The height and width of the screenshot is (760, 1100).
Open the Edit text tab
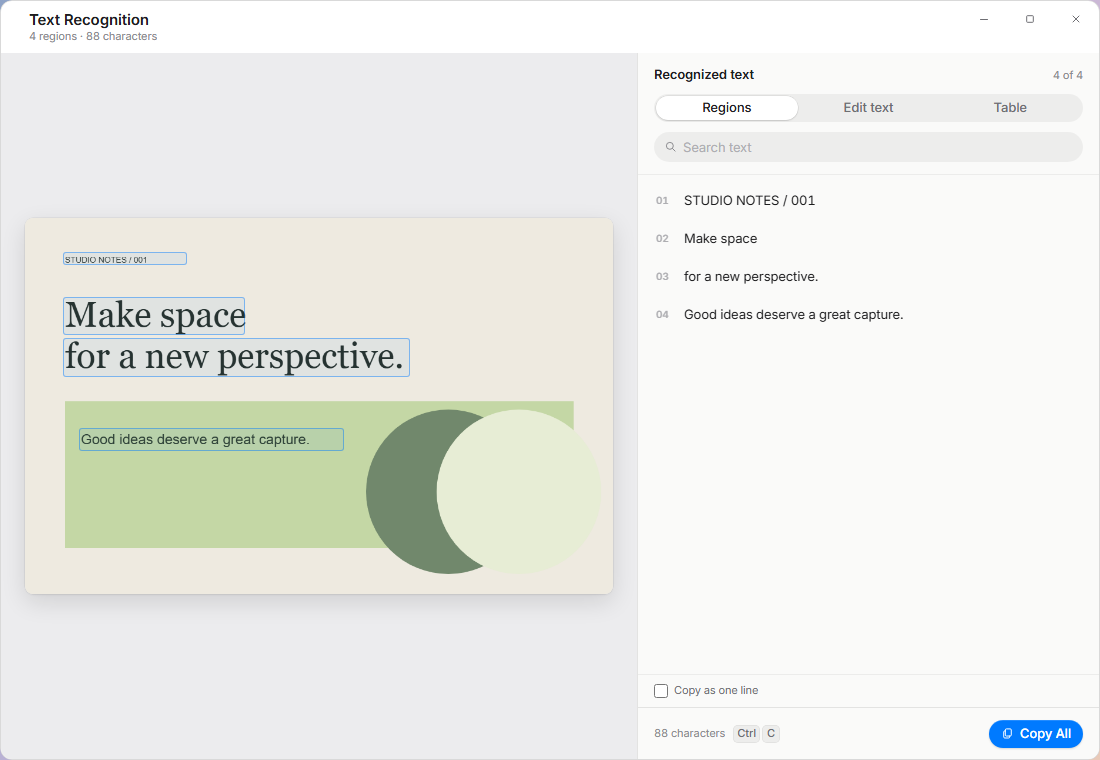pos(868,107)
